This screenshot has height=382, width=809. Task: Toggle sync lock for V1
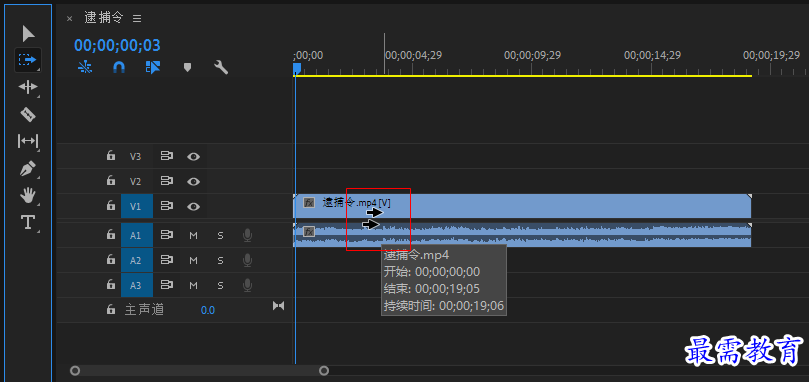tap(167, 206)
